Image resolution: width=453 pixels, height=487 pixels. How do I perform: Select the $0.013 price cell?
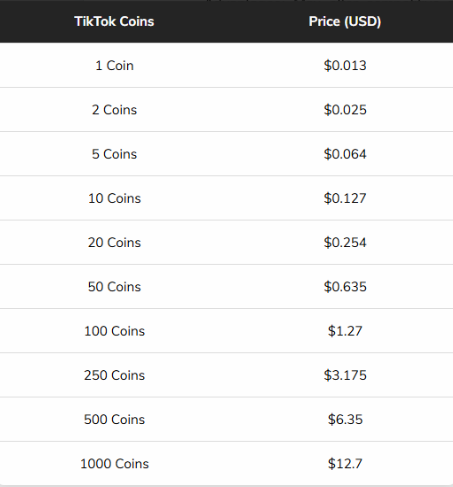(345, 65)
